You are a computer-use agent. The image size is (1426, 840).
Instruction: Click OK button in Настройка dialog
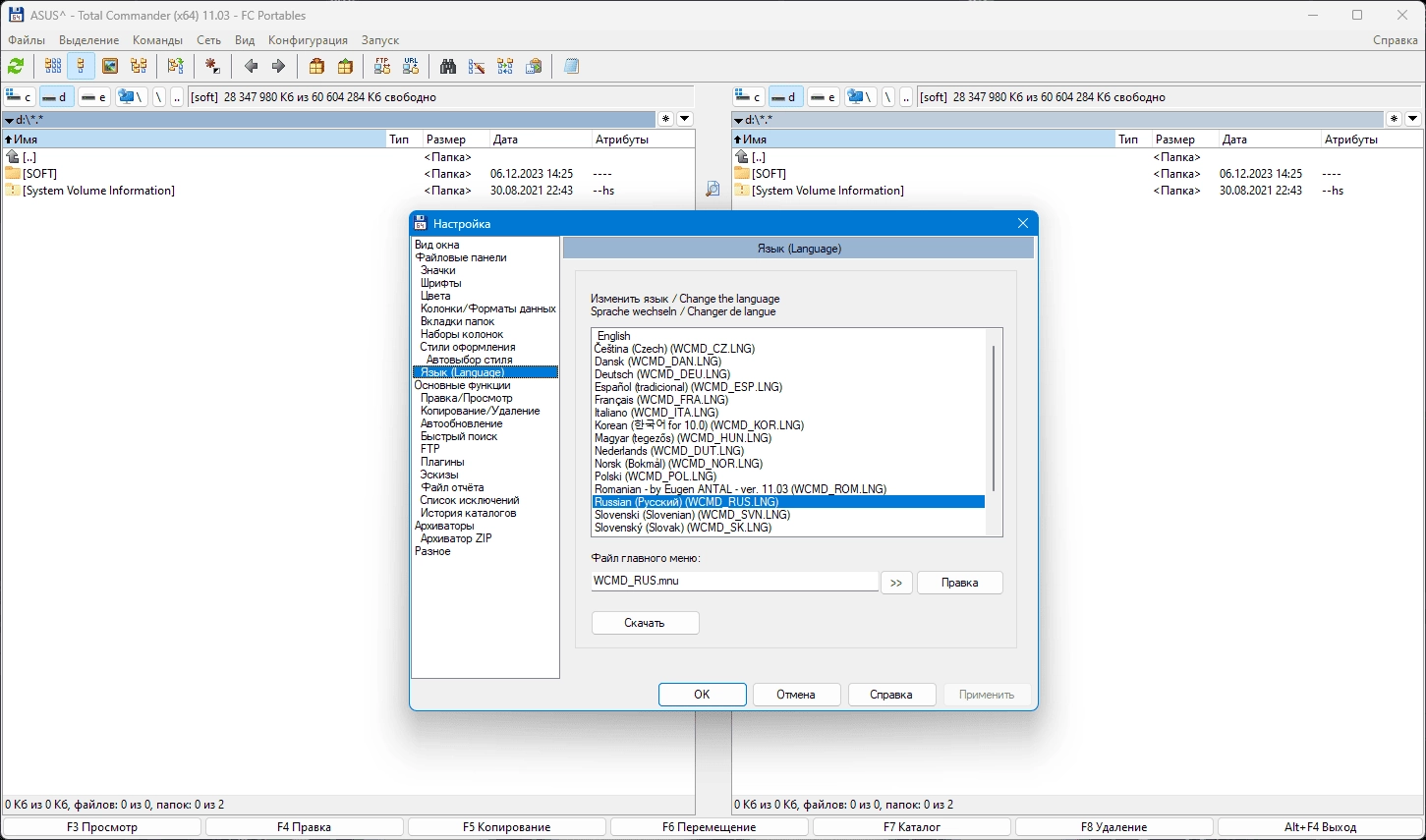[x=702, y=695]
